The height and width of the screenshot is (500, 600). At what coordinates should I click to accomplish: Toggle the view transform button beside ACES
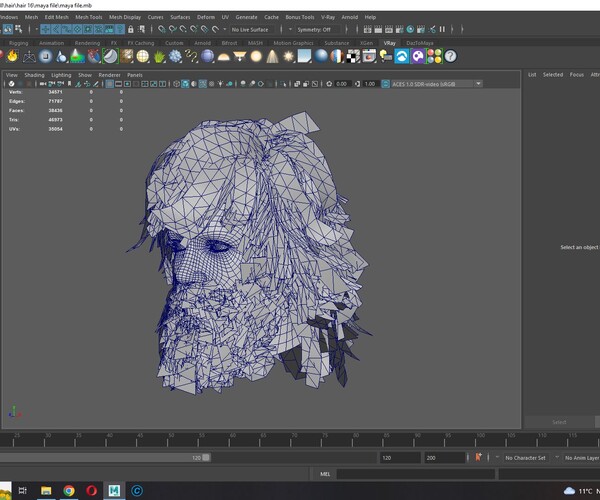[386, 84]
